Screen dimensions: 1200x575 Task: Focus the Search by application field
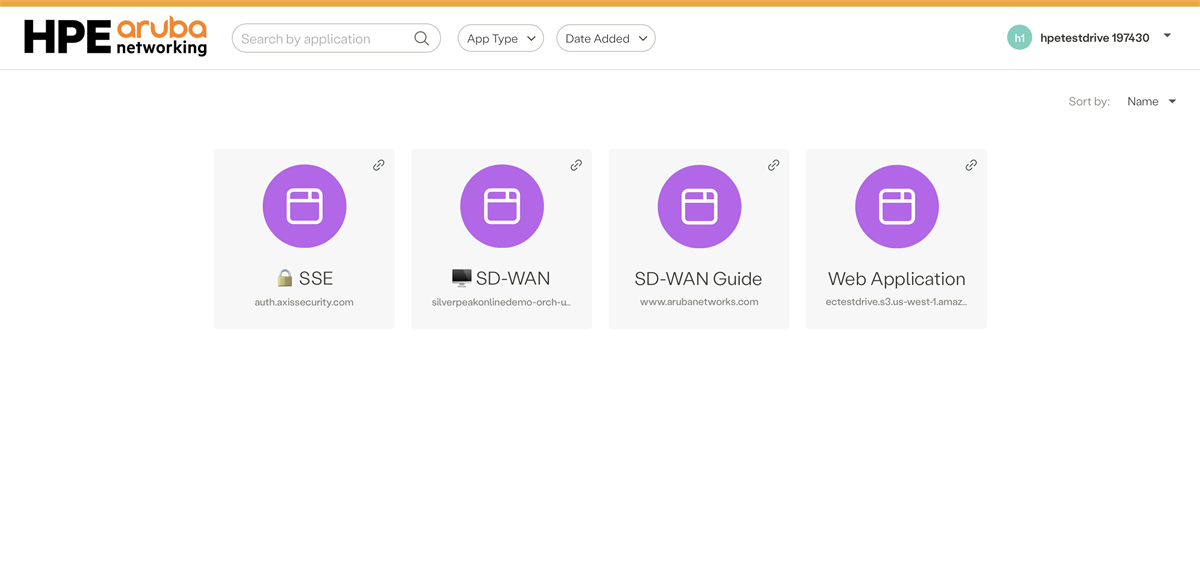(336, 38)
